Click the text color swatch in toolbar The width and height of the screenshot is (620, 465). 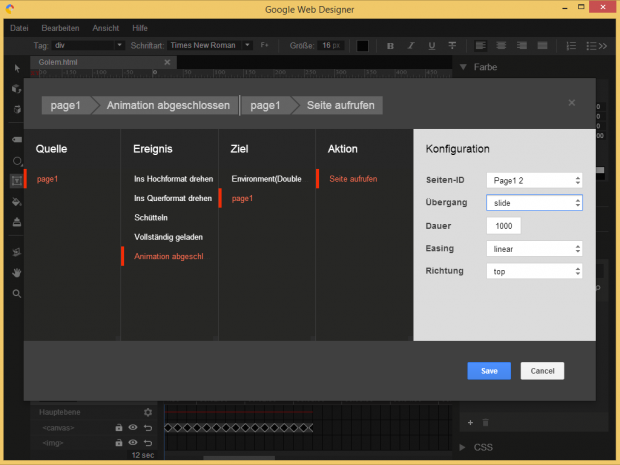(x=362, y=46)
